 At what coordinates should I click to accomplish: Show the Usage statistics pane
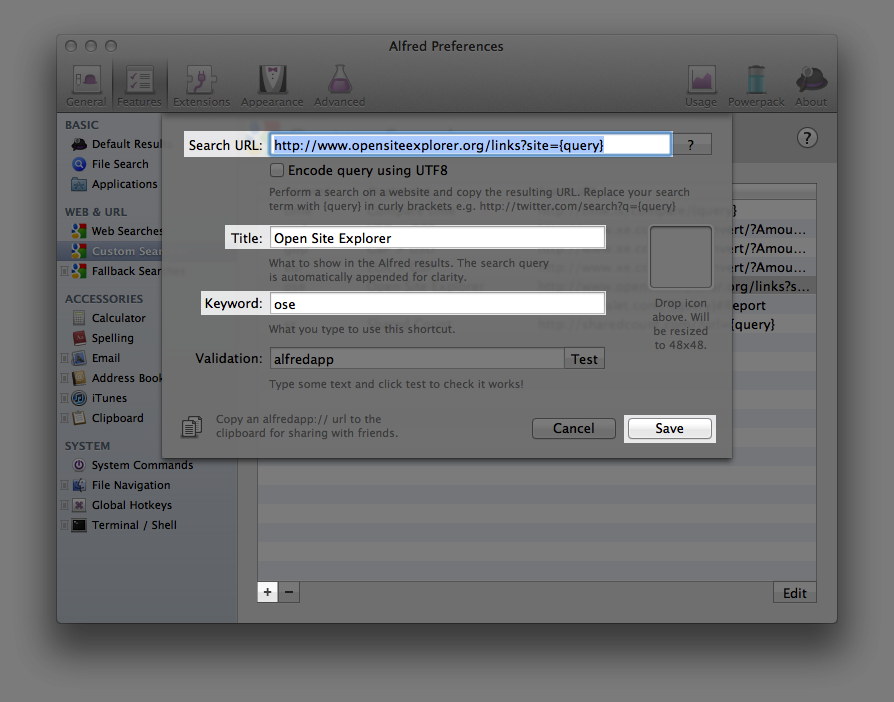click(701, 86)
